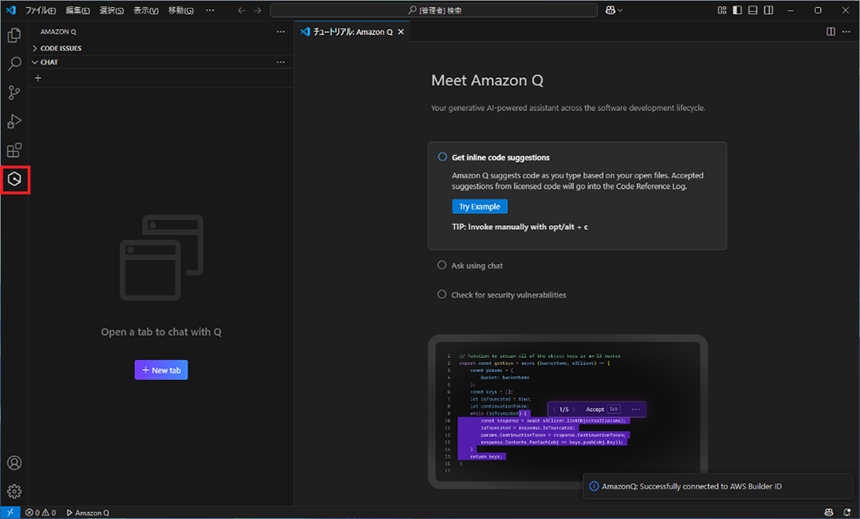Open the Accounts menu icon
The width and height of the screenshot is (860, 519).
point(14,462)
